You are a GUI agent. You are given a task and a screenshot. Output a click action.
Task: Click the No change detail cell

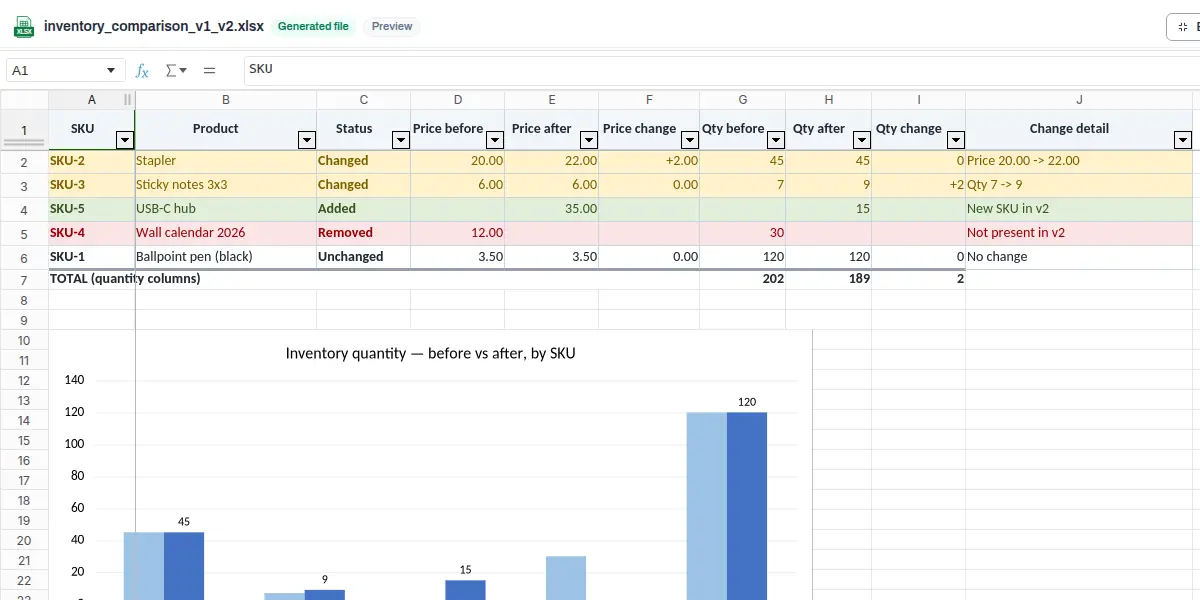pos(1080,257)
